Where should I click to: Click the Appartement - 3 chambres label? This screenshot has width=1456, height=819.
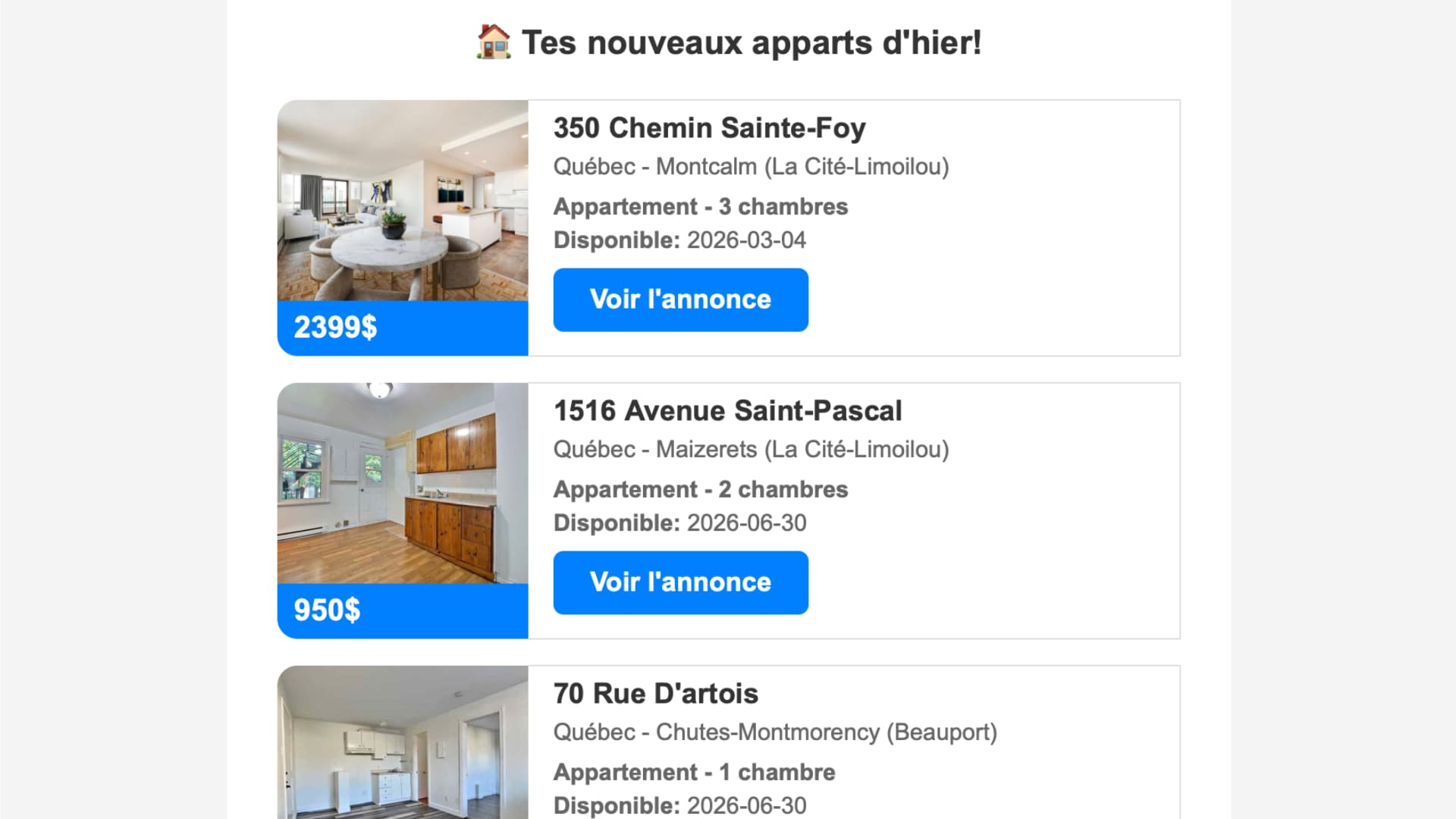coord(701,207)
